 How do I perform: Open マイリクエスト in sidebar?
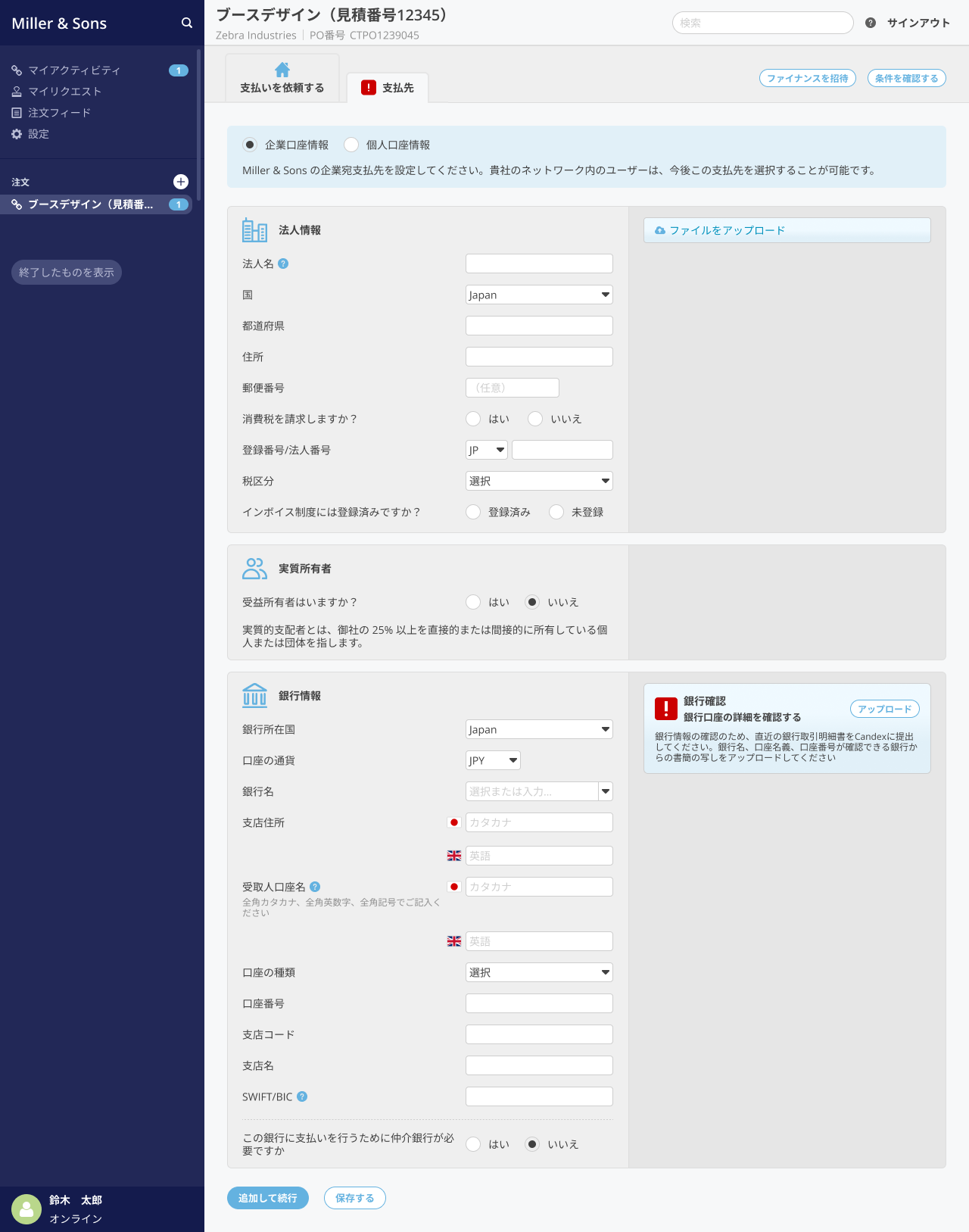click(x=64, y=92)
